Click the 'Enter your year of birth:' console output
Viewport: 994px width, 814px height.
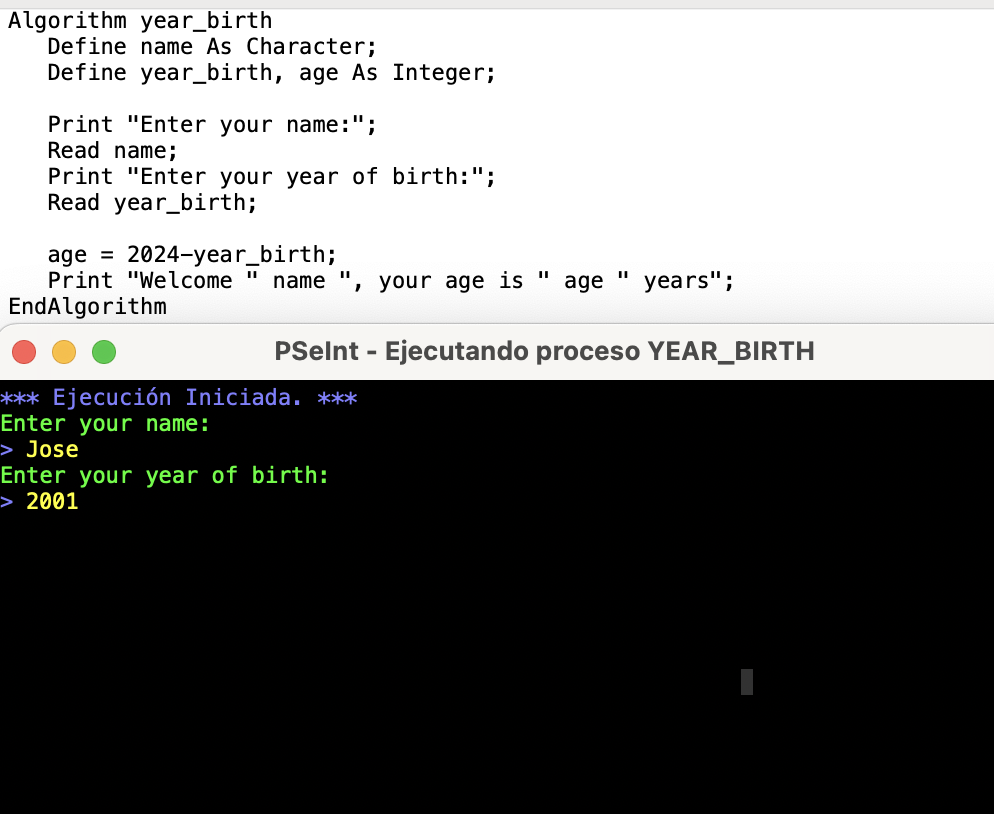point(165,475)
